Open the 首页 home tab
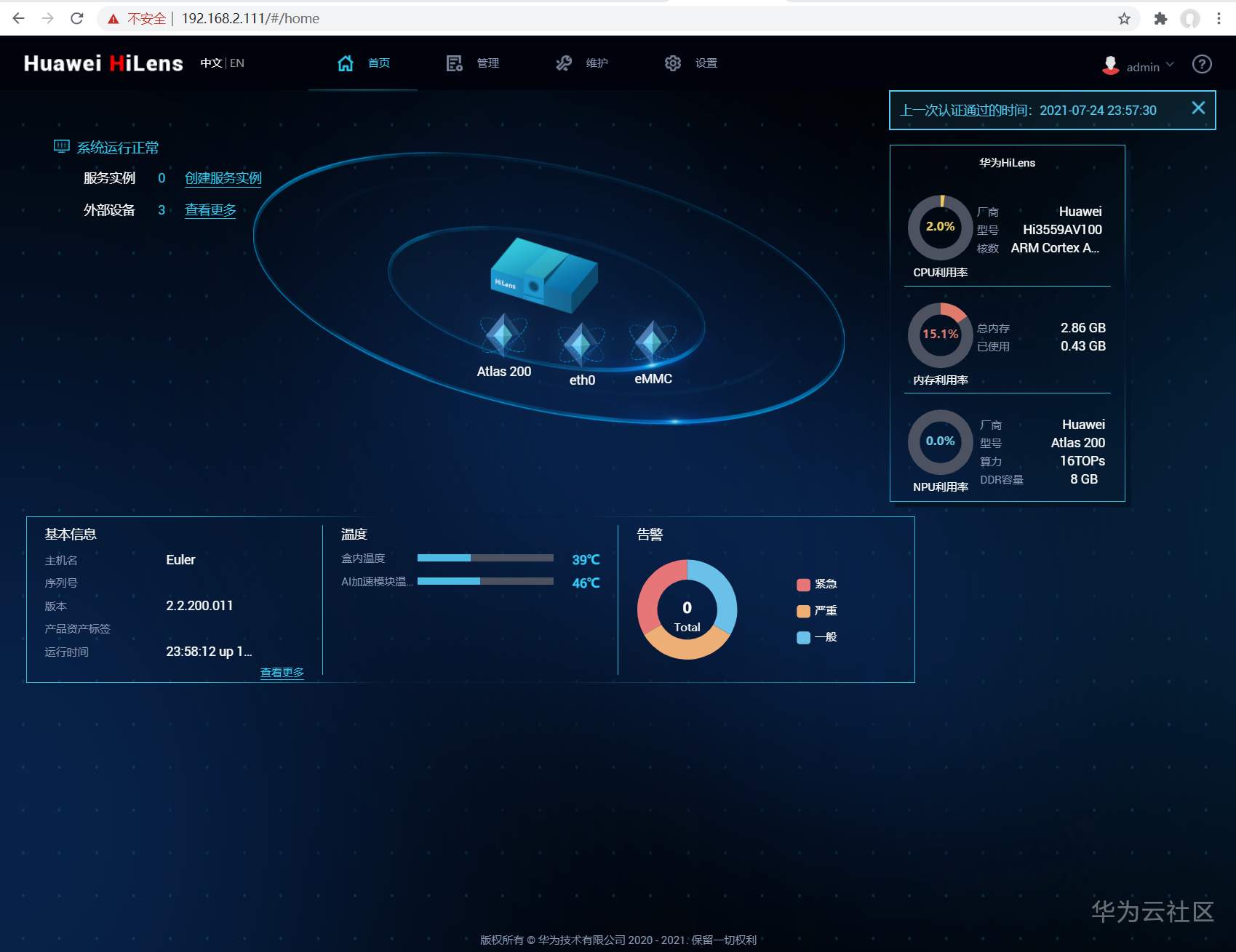This screenshot has height=952, width=1236. [364, 63]
